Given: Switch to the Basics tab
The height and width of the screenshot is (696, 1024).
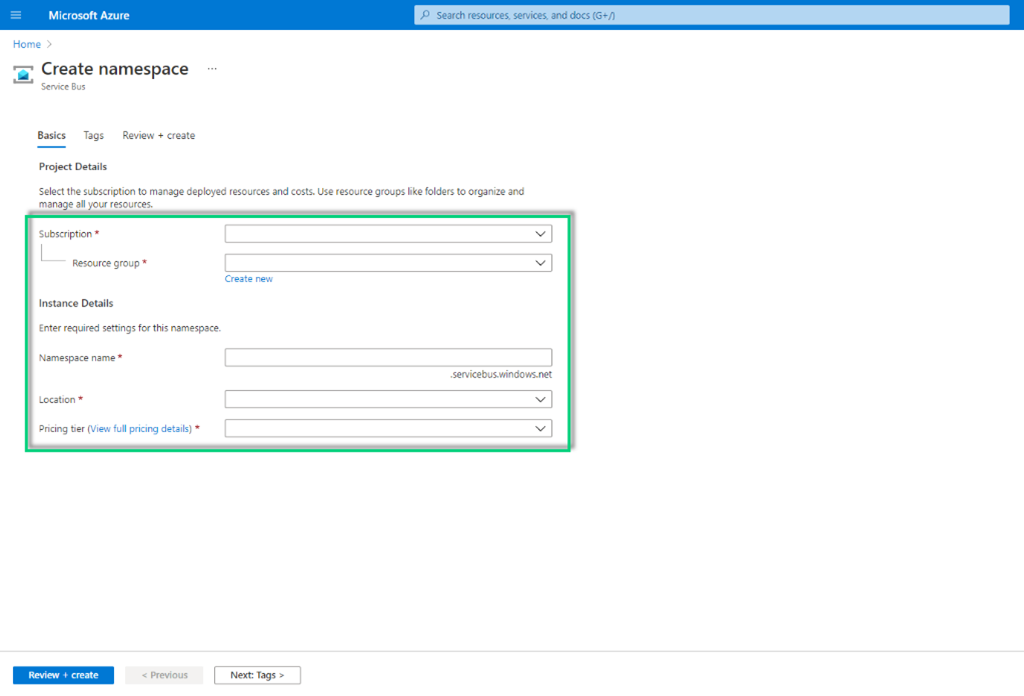Looking at the screenshot, I should point(52,135).
